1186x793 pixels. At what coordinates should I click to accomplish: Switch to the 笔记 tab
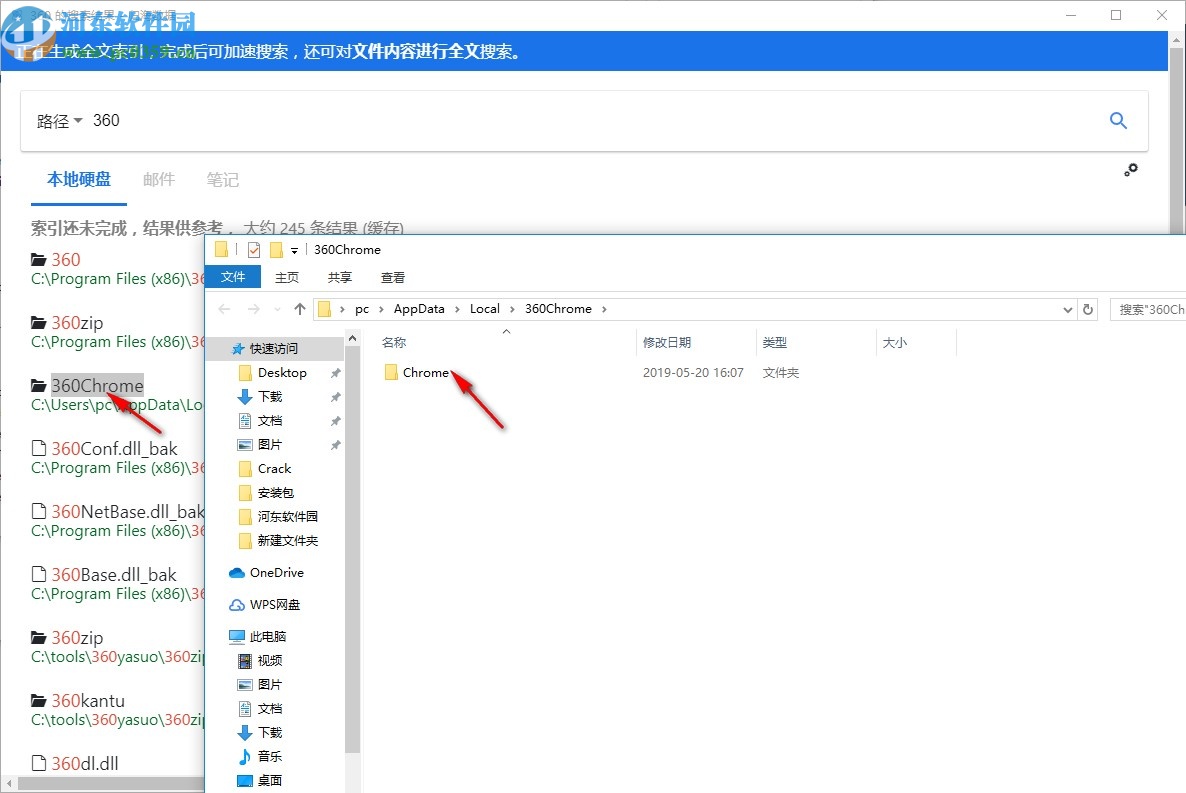pyautogui.click(x=222, y=179)
